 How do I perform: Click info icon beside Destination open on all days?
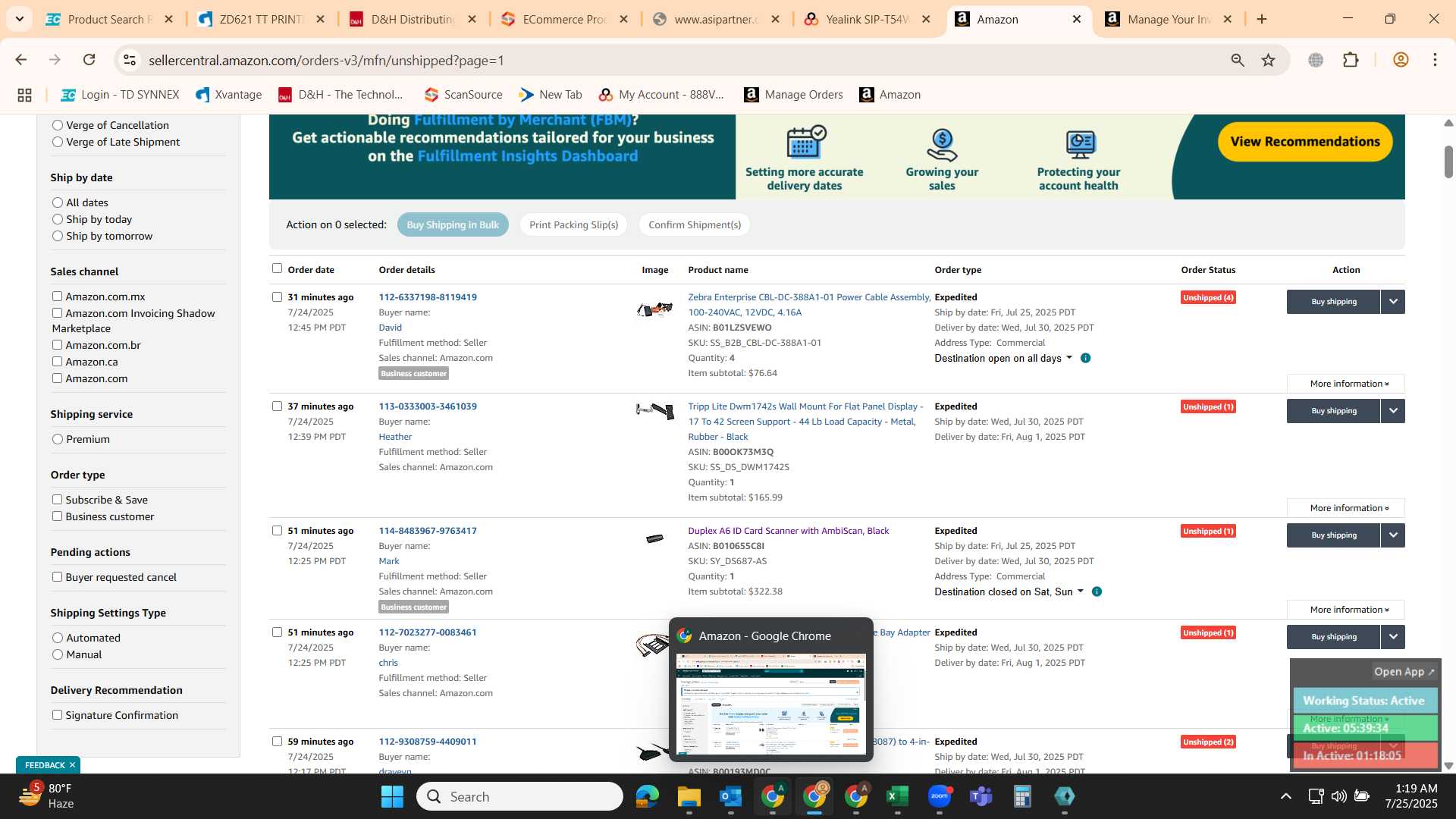[1085, 358]
